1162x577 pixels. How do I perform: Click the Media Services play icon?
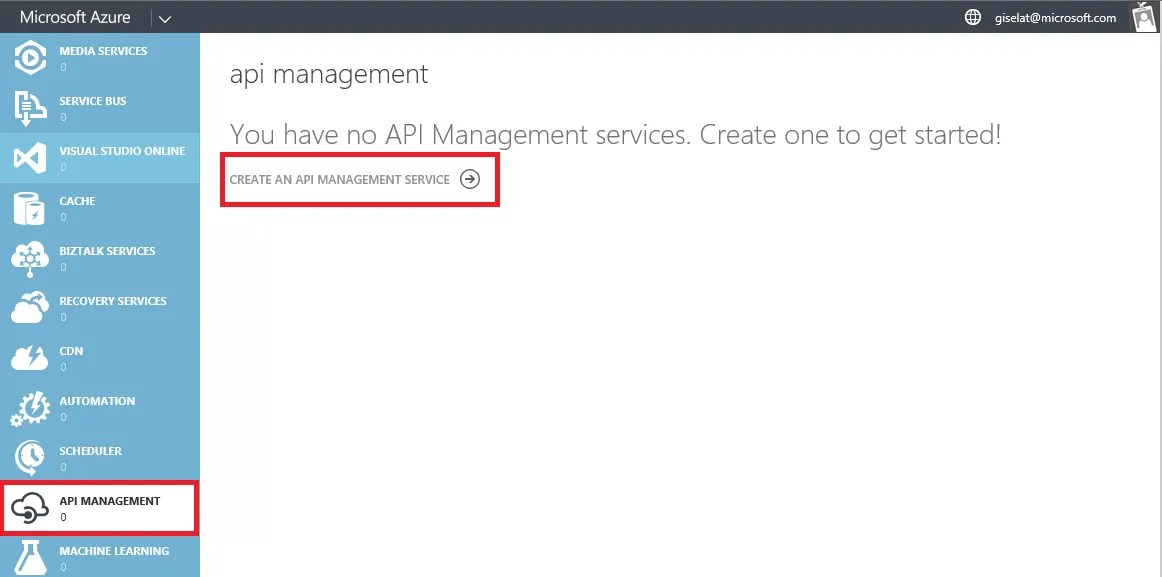30,58
